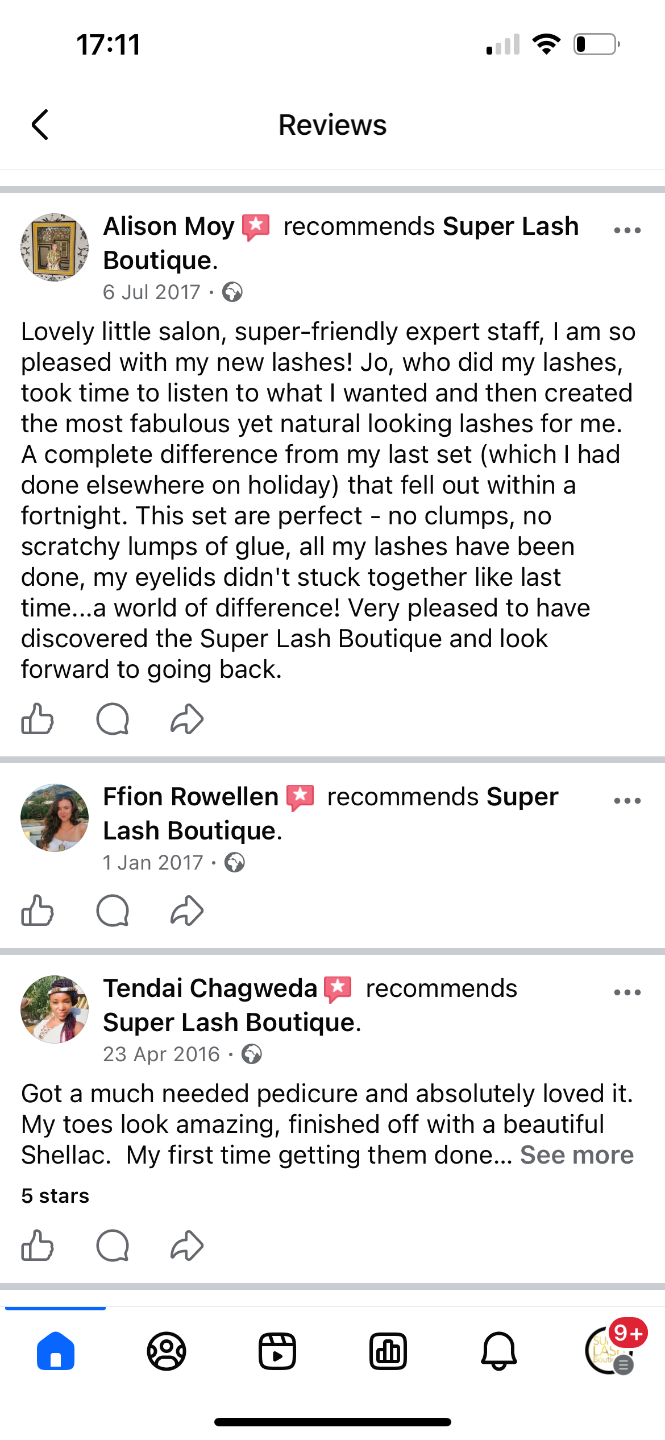Open the Reels video tab
Screen dimensions: 665x1440
coord(277,1352)
